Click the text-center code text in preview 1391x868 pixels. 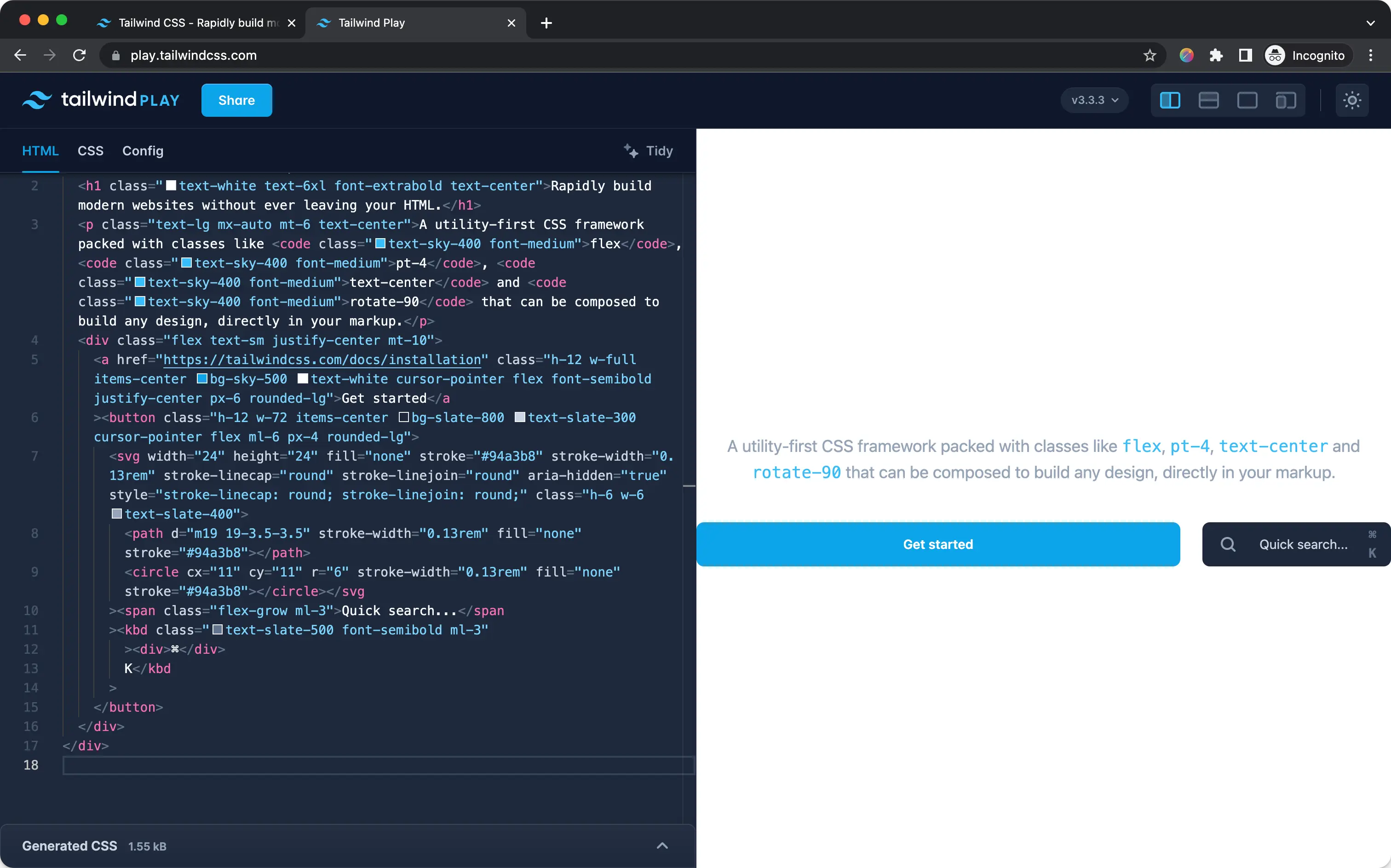1273,446
